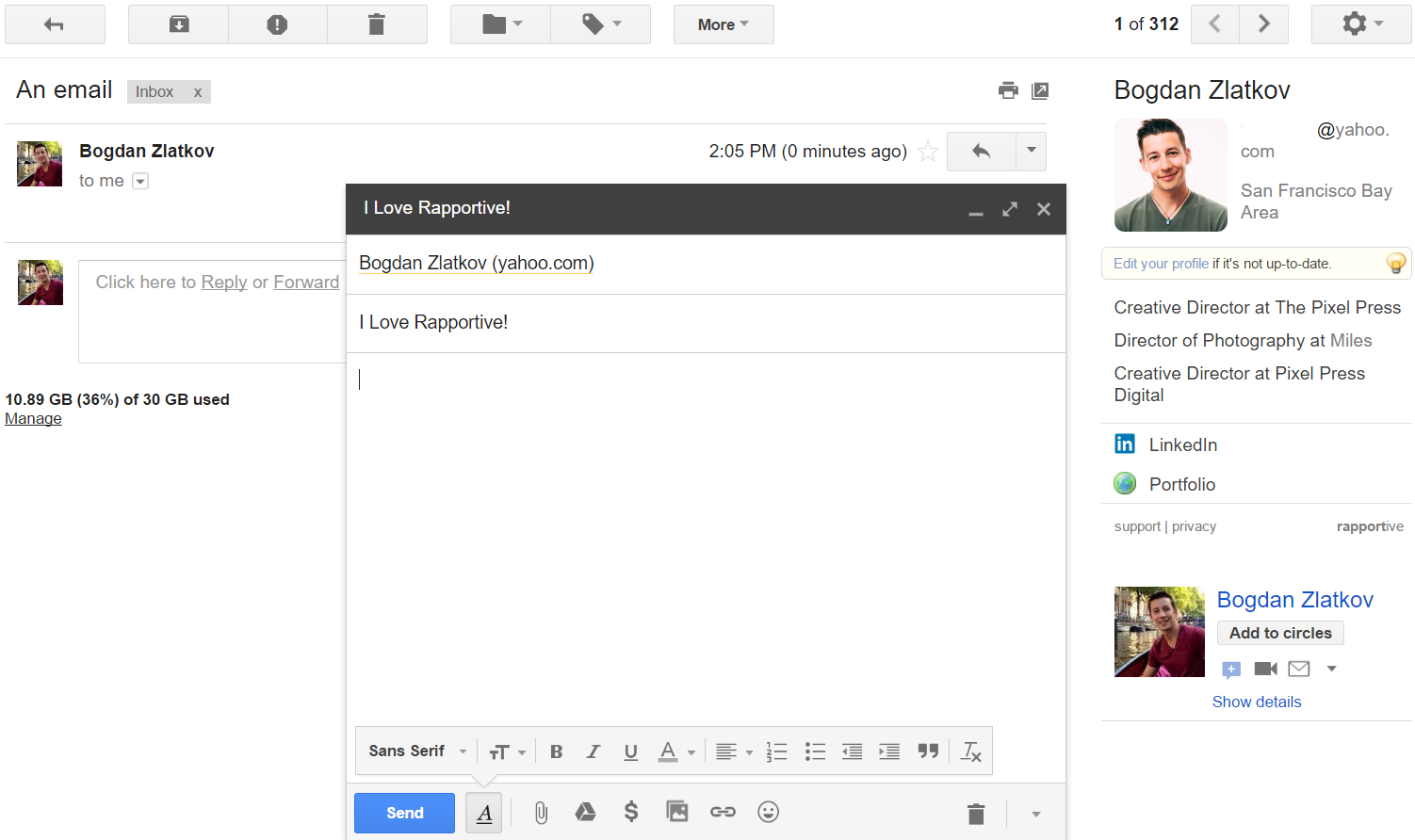1415x840 pixels.
Task: Click the Add to circles button
Action: (1280, 633)
